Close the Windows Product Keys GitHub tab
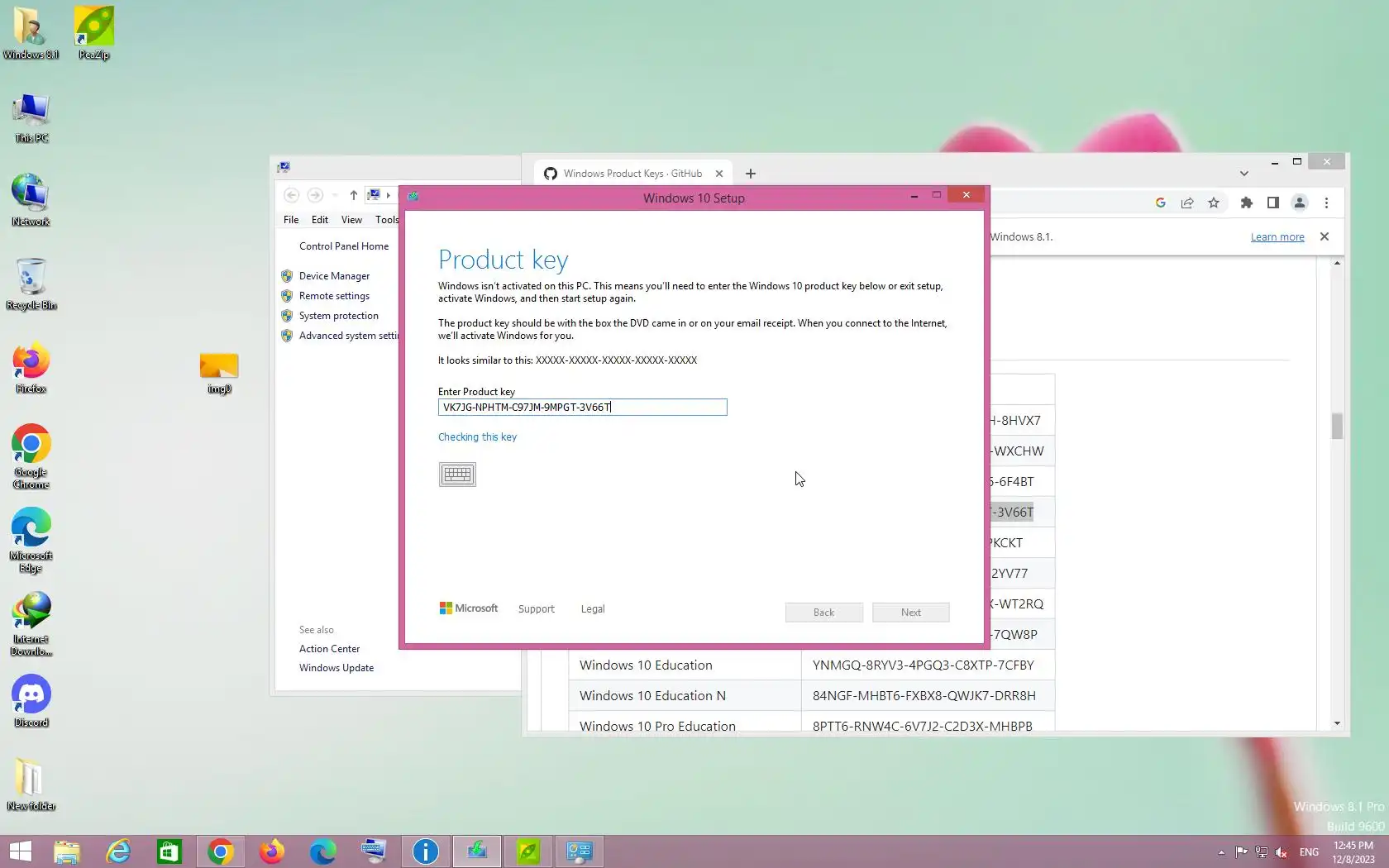This screenshot has width=1389, height=868. click(719, 174)
